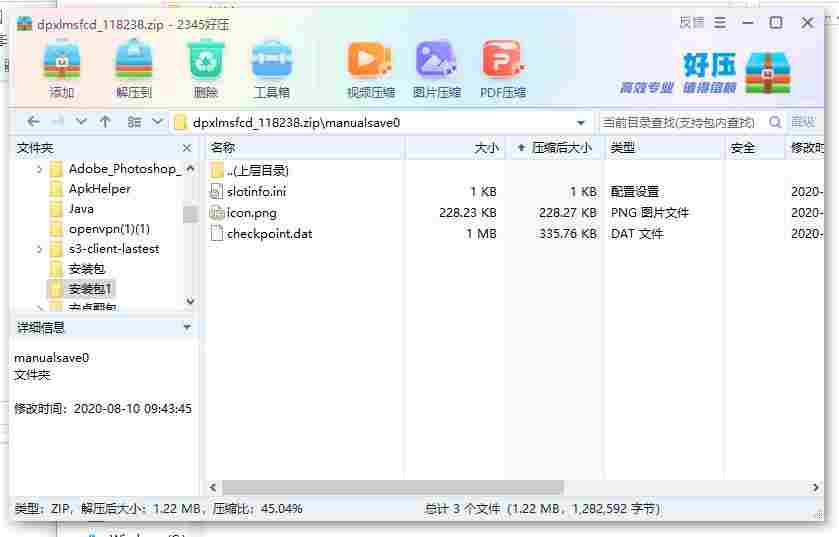Close the 文件夹 folder panel

[187, 148]
